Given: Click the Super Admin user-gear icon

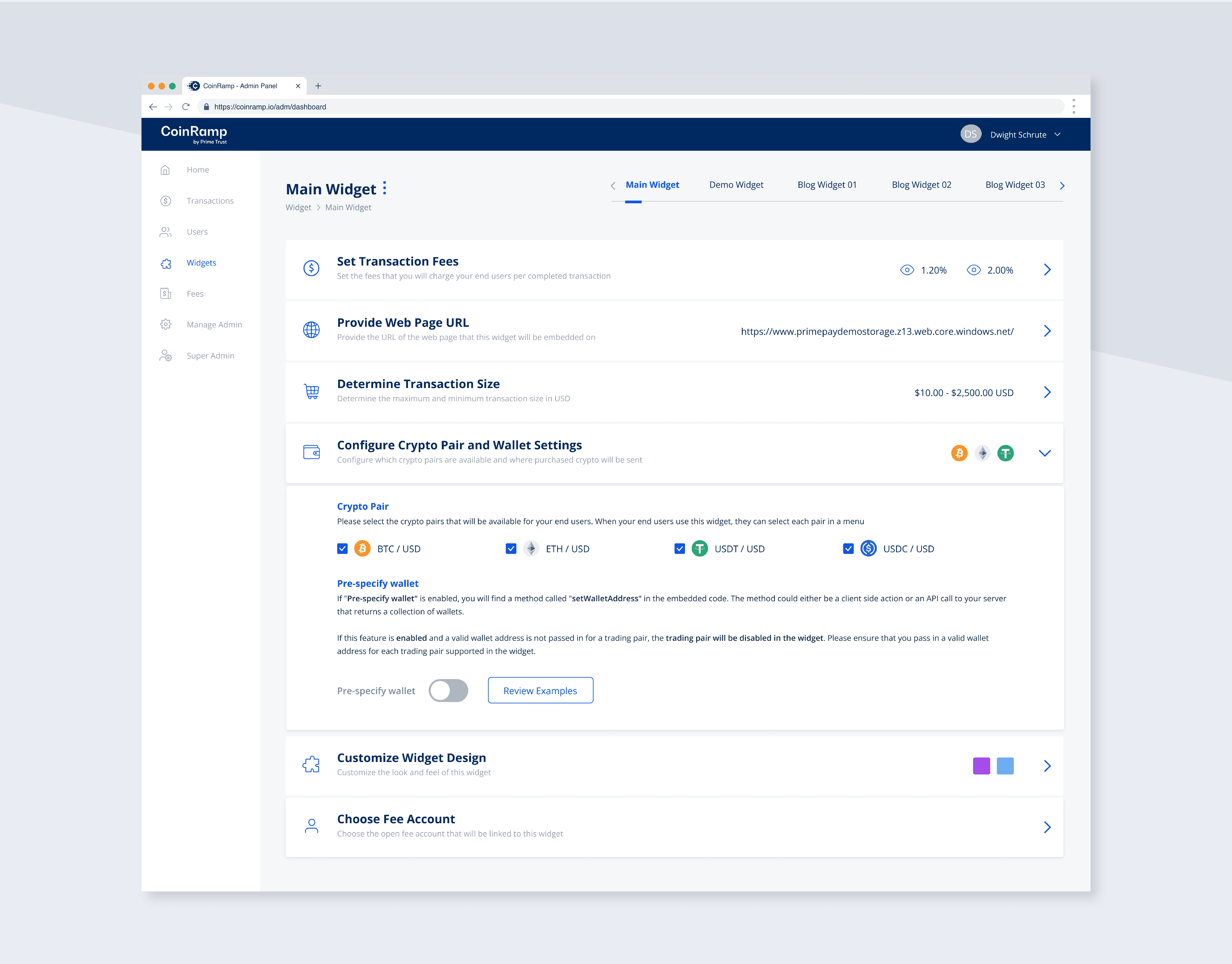Looking at the screenshot, I should tap(166, 356).
